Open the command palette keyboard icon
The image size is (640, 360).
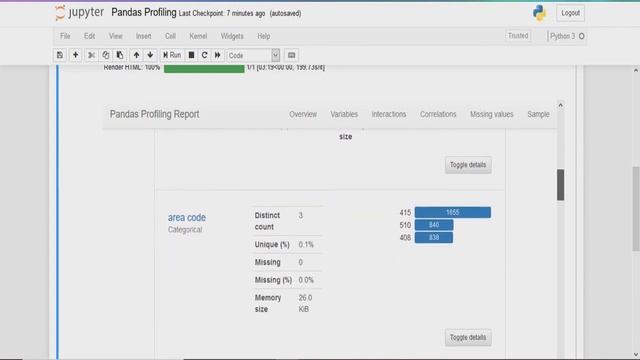(291, 55)
